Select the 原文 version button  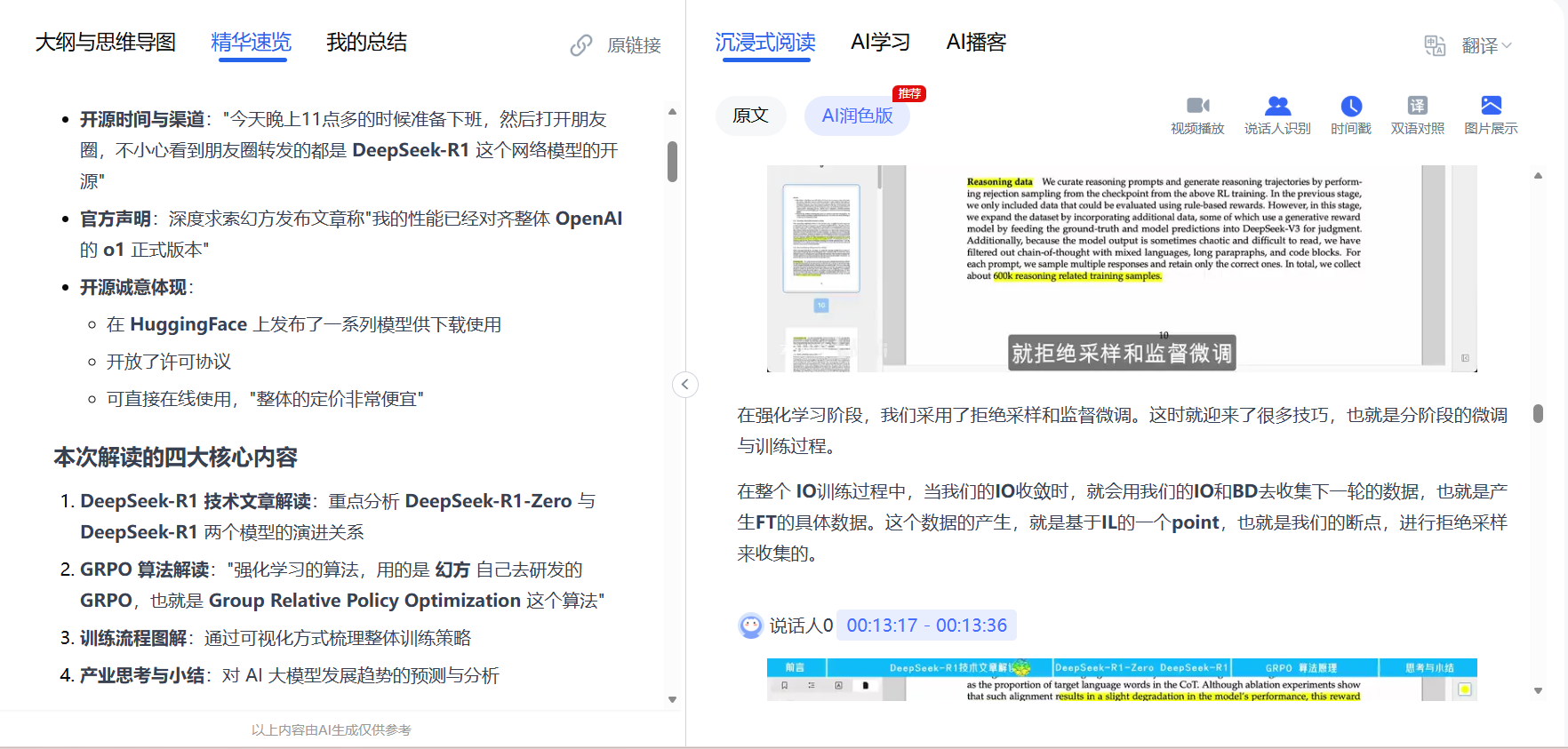tap(750, 116)
